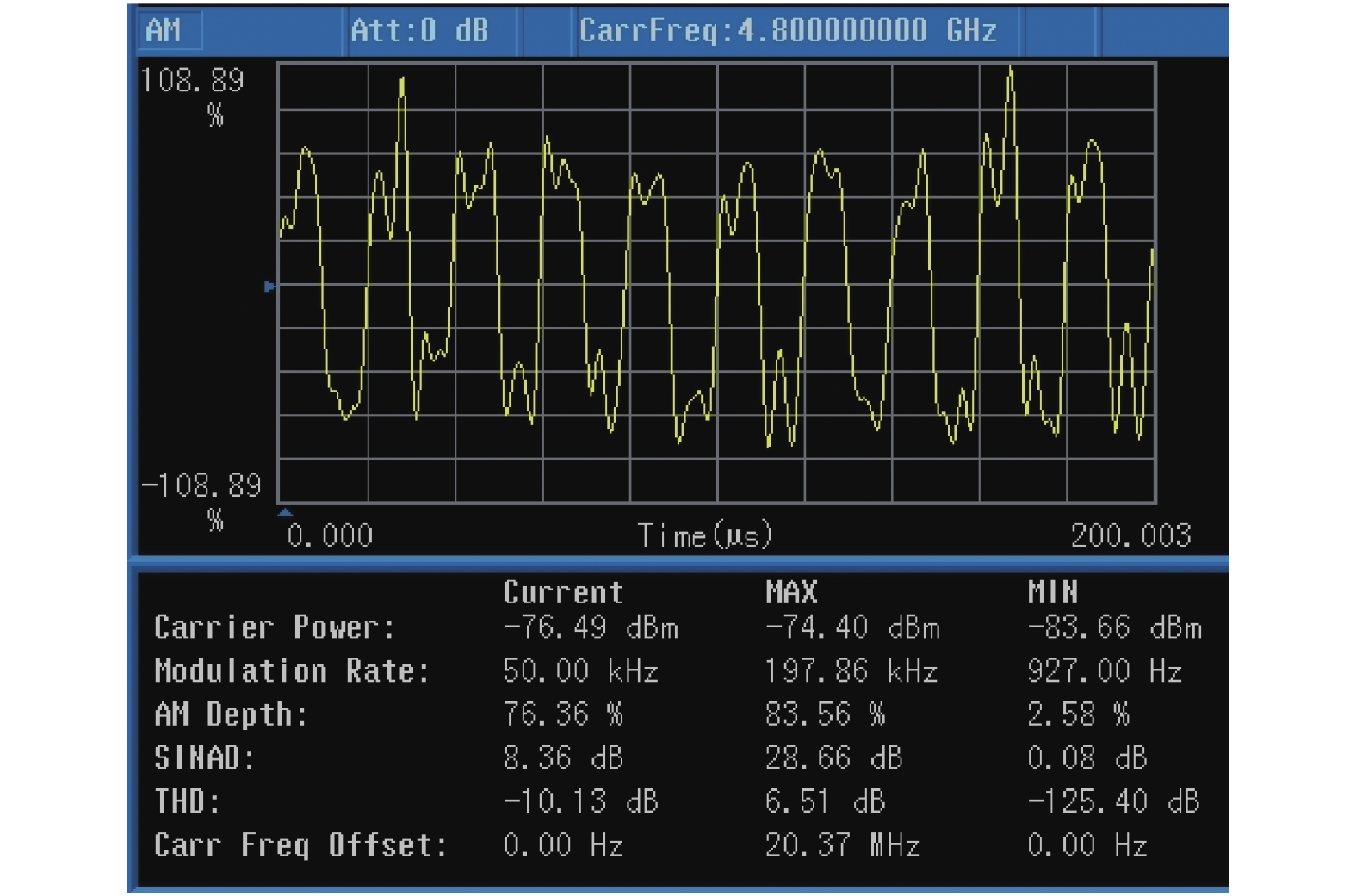Screen dimensions: 1356x896
Task: Click the AM Depth current value 76.36 %
Action: [x=563, y=714]
